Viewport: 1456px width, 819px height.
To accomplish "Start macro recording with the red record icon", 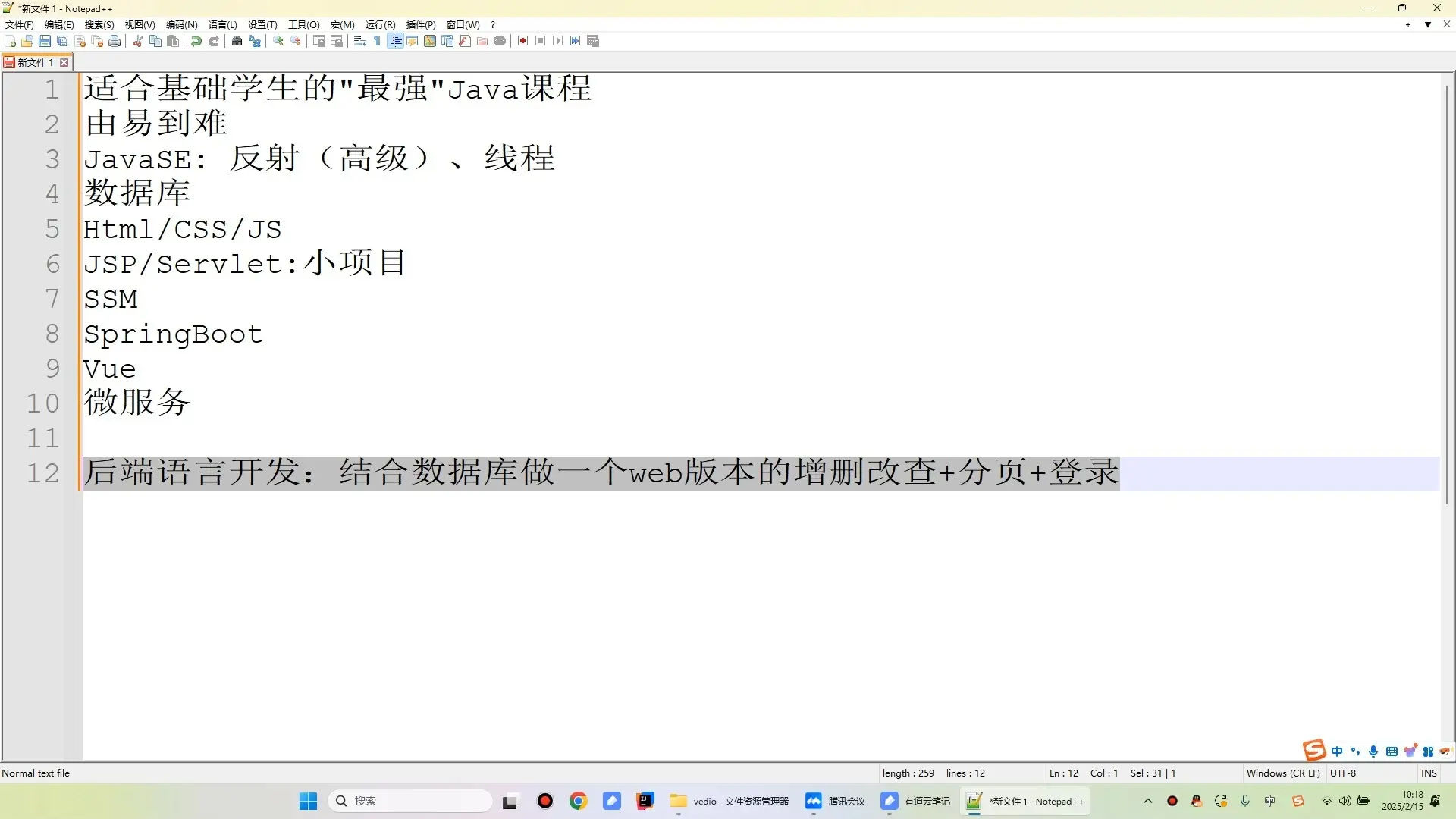I will [x=522, y=41].
